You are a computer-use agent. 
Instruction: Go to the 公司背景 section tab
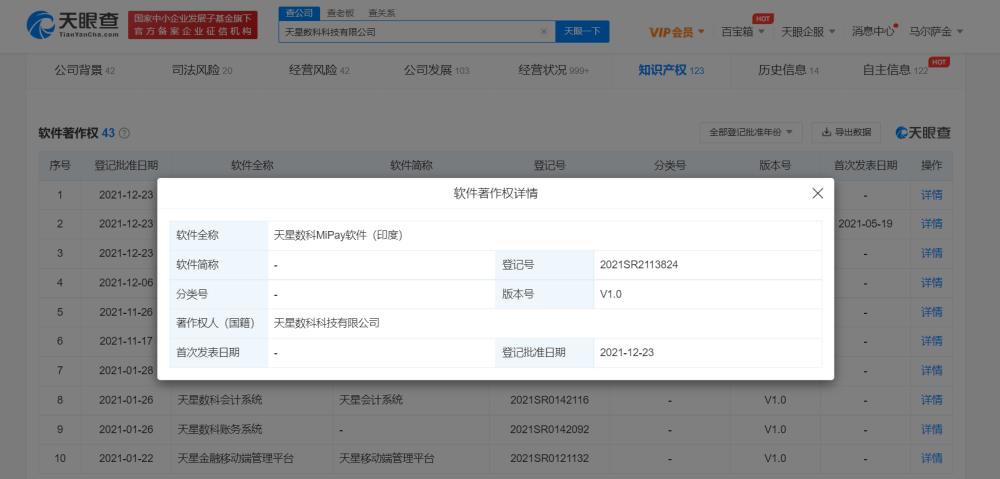coord(84,70)
